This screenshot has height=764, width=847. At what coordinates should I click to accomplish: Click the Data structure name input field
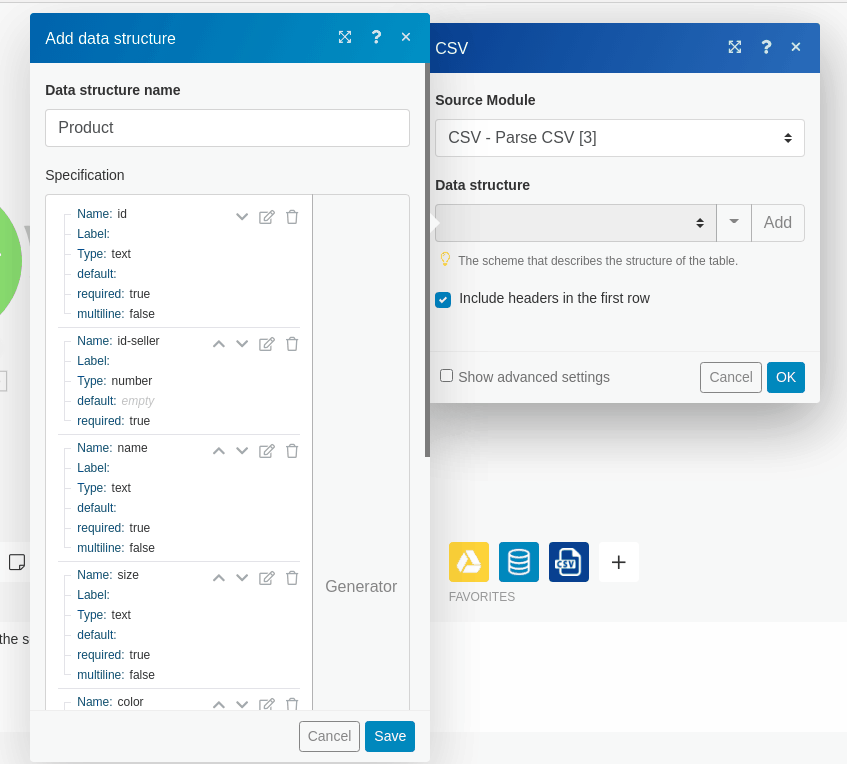227,128
